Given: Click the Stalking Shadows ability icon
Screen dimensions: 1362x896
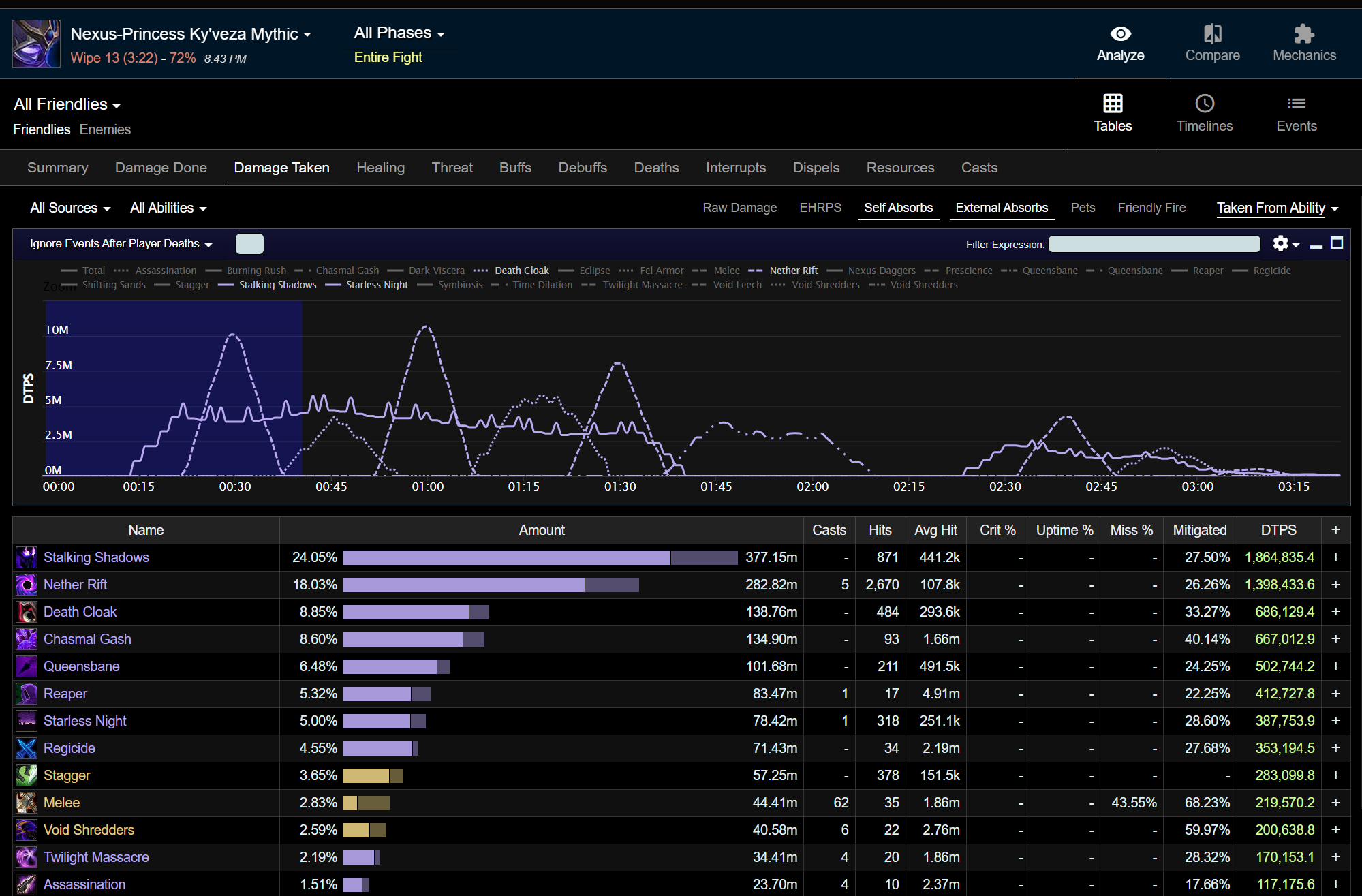Looking at the screenshot, I should pyautogui.click(x=27, y=557).
